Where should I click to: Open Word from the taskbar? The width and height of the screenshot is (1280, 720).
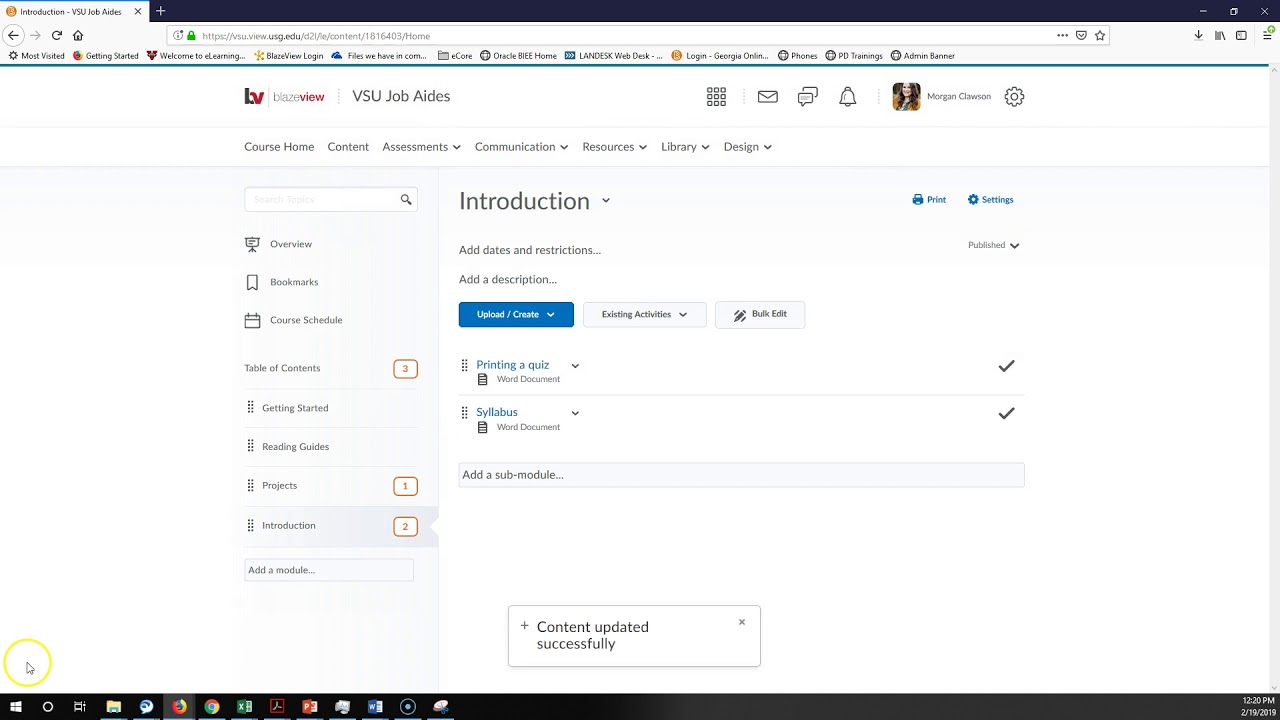375,706
